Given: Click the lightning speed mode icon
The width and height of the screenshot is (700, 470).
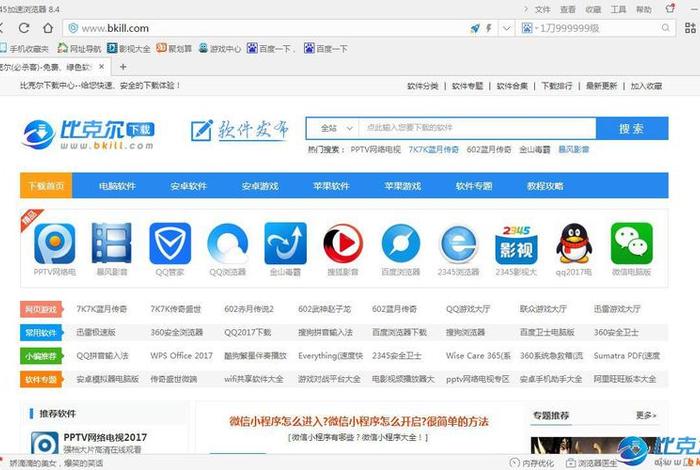Looking at the screenshot, I should point(489,28).
